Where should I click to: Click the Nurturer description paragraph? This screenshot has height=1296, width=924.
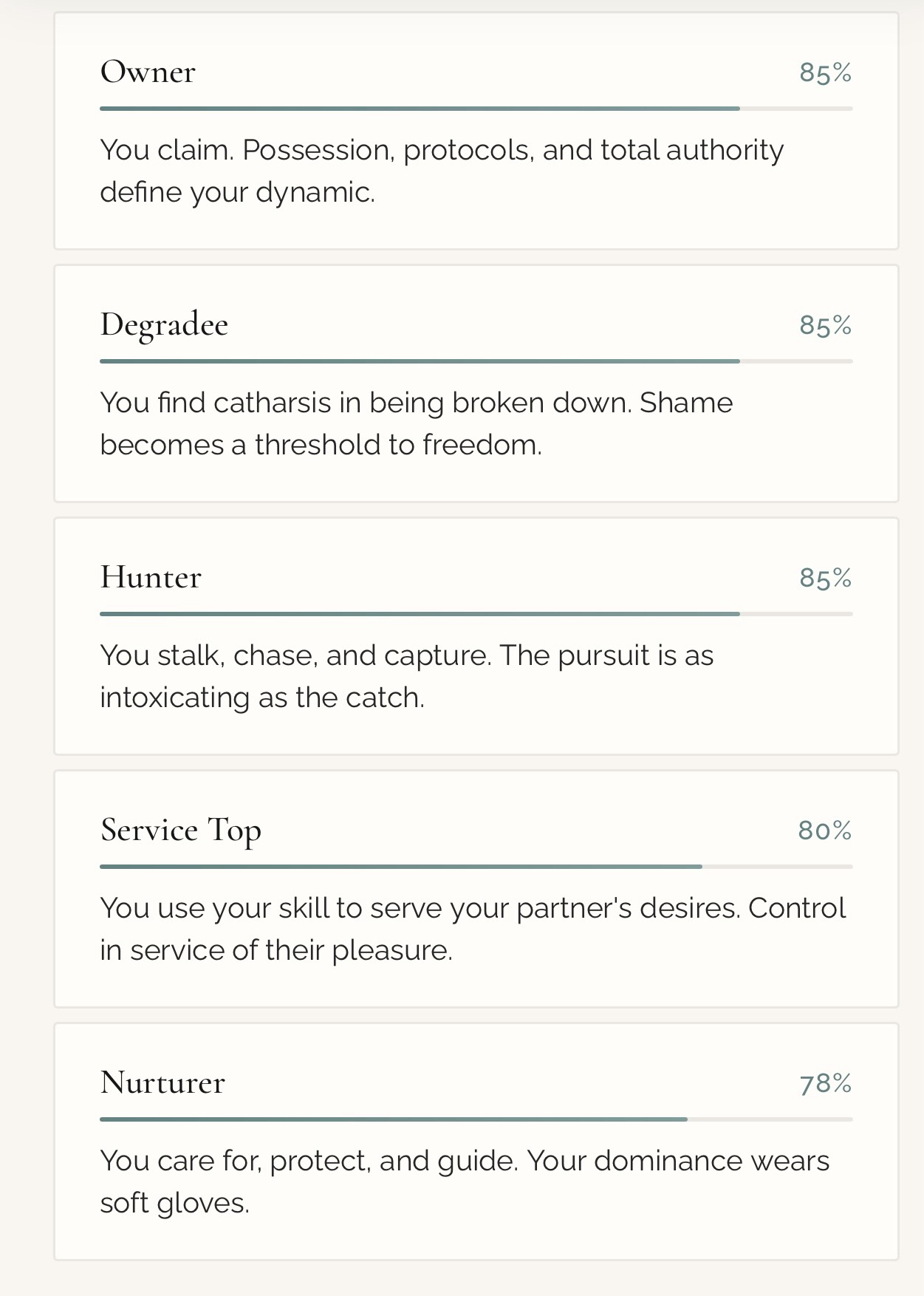coord(465,1181)
